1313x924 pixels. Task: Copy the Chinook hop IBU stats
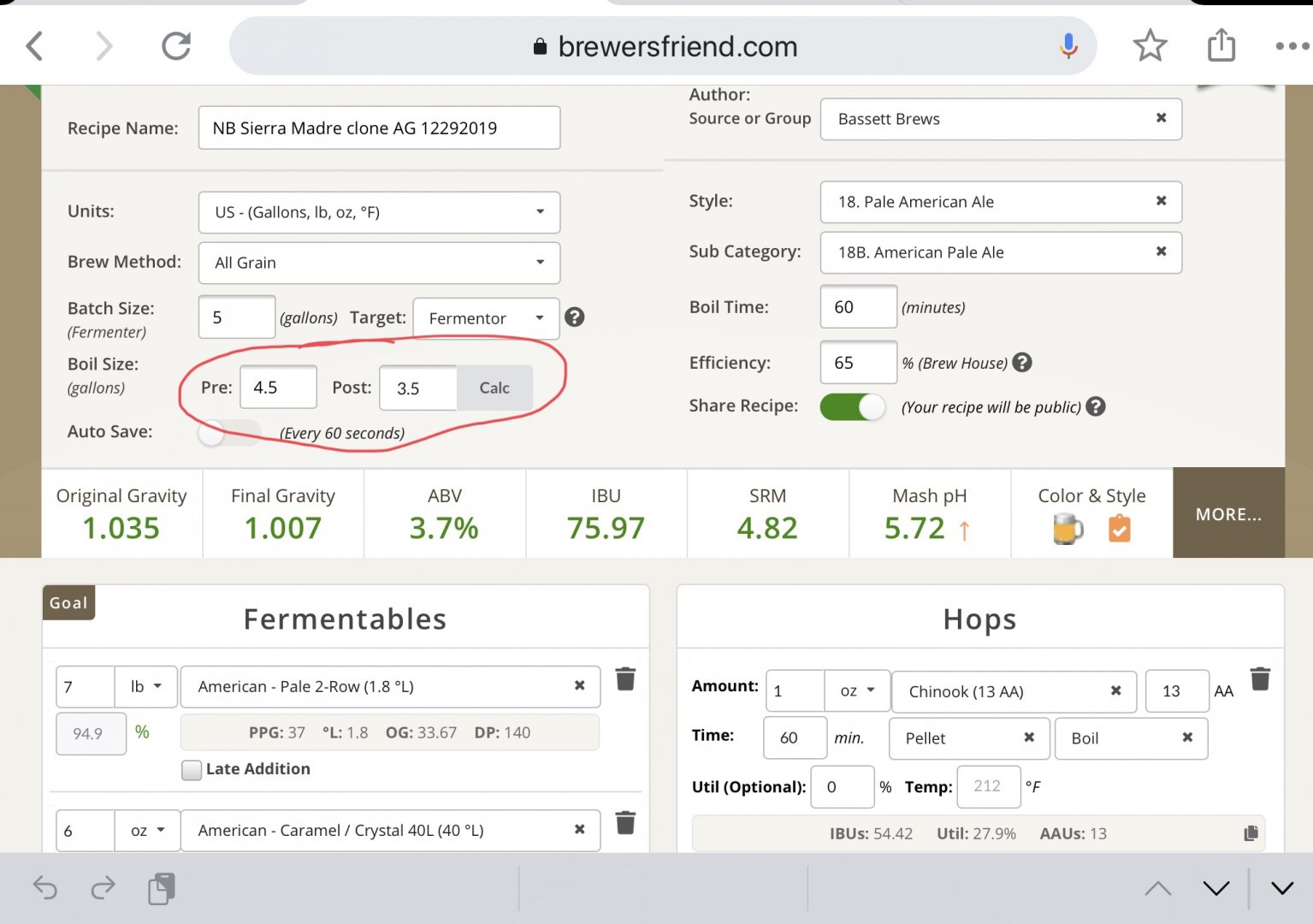[1251, 833]
